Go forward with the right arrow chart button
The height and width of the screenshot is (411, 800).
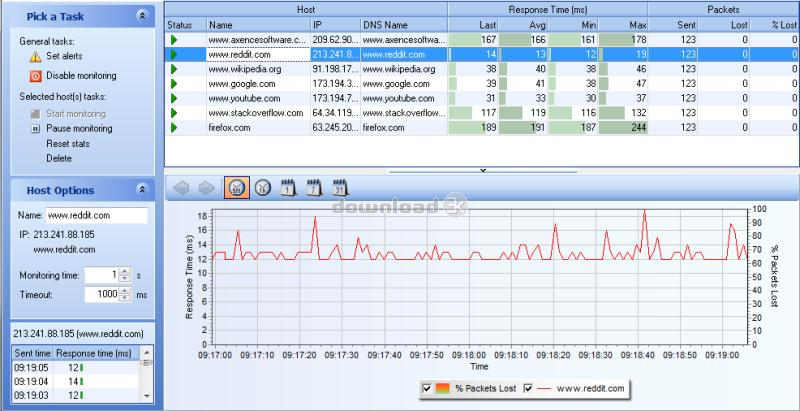coord(206,188)
